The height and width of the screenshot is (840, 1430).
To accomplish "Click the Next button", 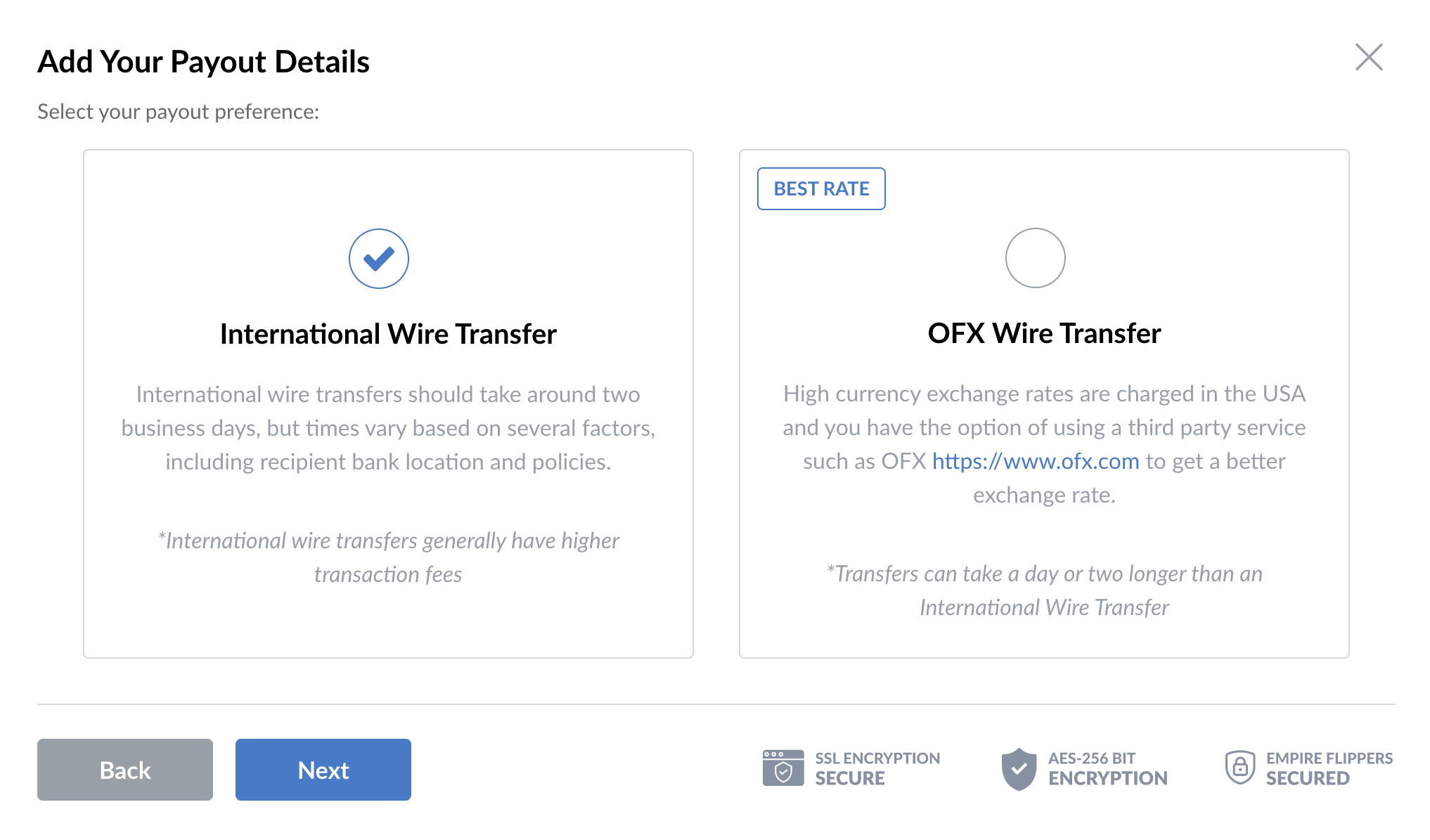I will [x=323, y=770].
